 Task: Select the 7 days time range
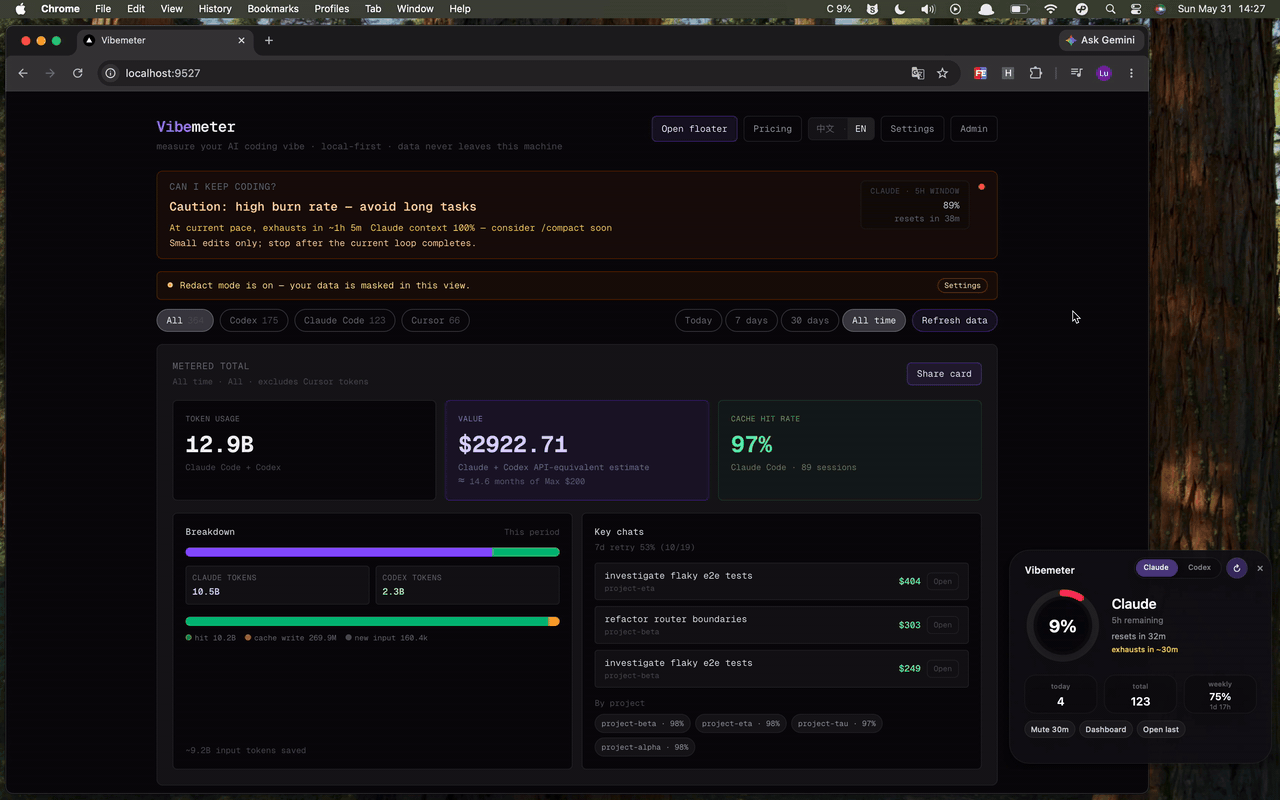[751, 320]
